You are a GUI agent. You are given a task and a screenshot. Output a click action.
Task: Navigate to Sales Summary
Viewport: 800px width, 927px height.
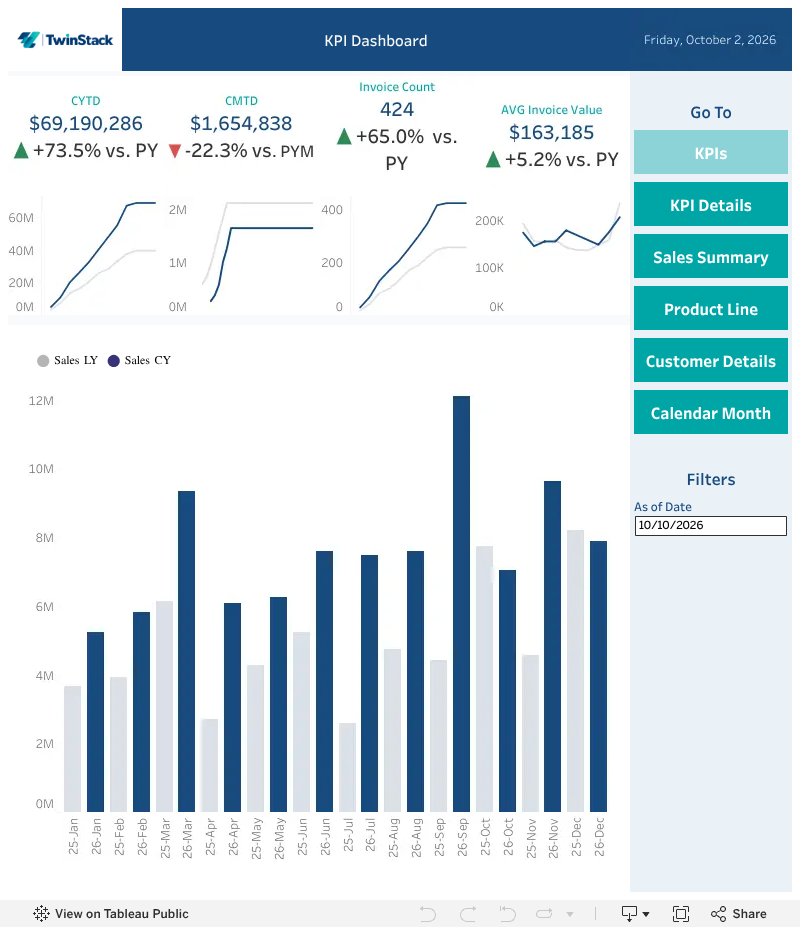pyautogui.click(x=711, y=257)
